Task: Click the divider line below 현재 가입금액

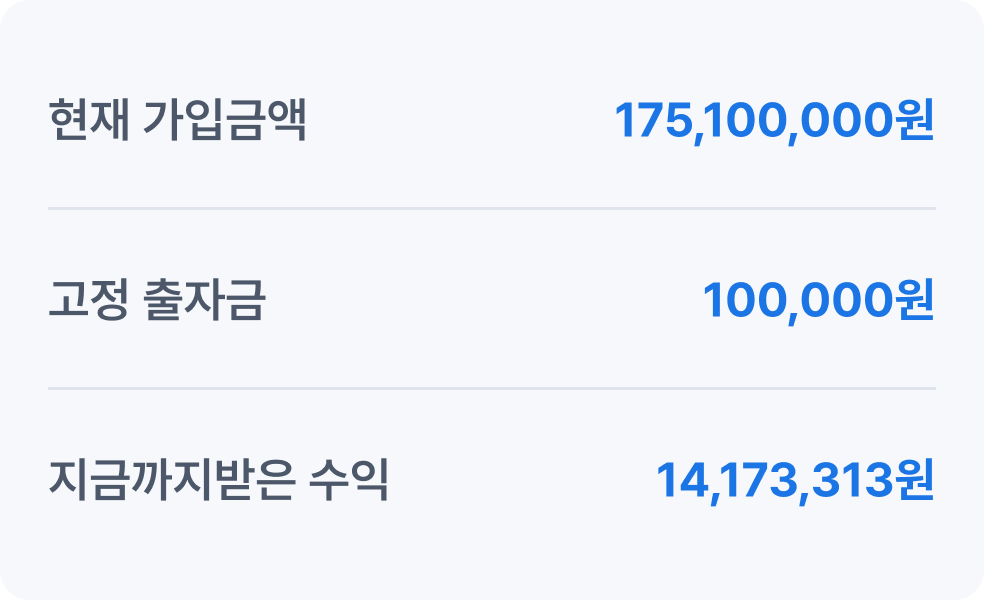Action: (x=492, y=208)
